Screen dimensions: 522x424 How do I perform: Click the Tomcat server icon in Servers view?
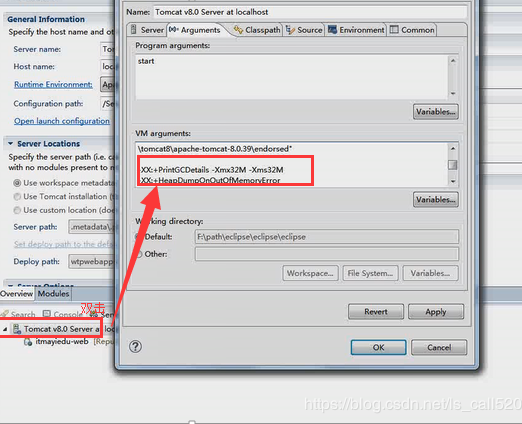(x=16, y=329)
